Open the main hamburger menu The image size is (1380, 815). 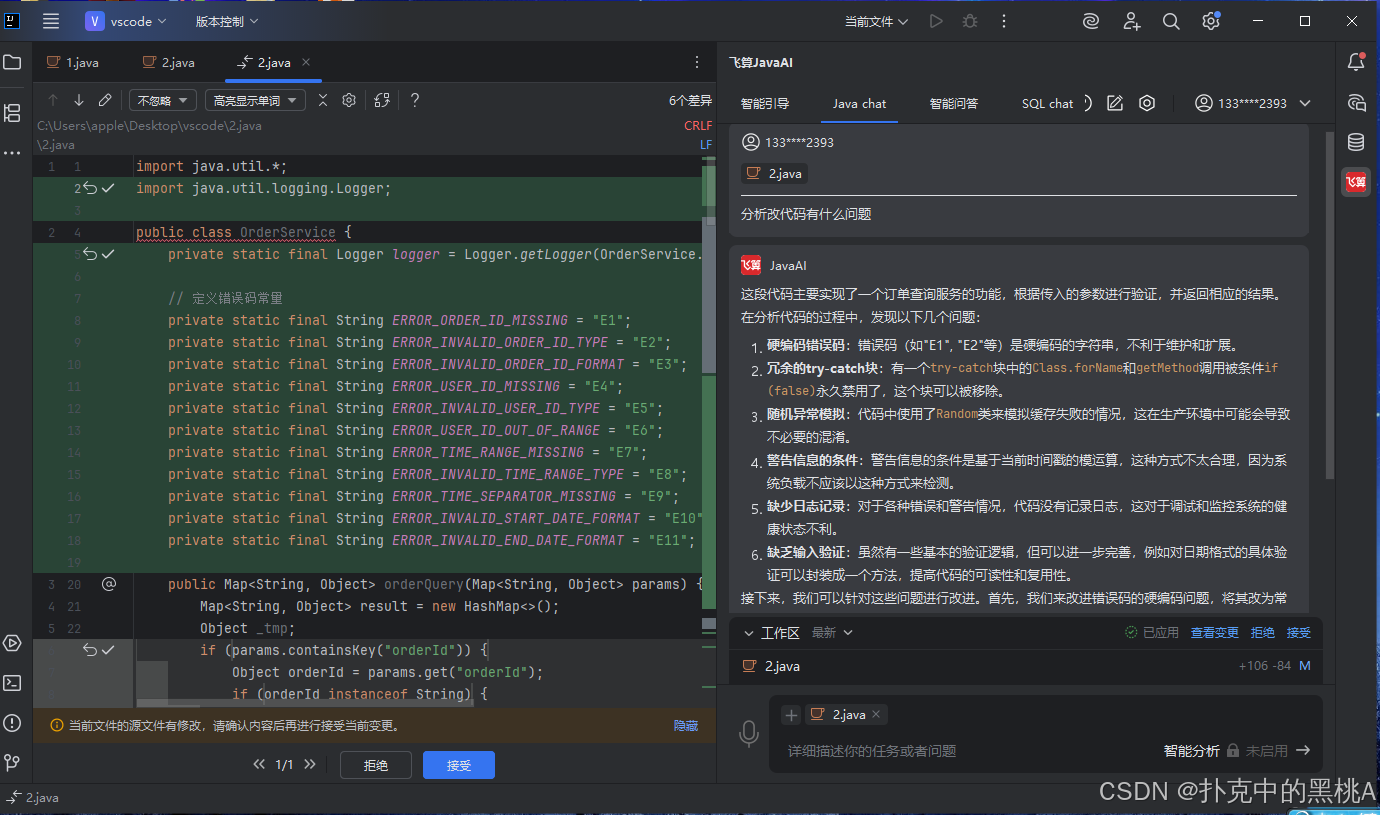51,21
